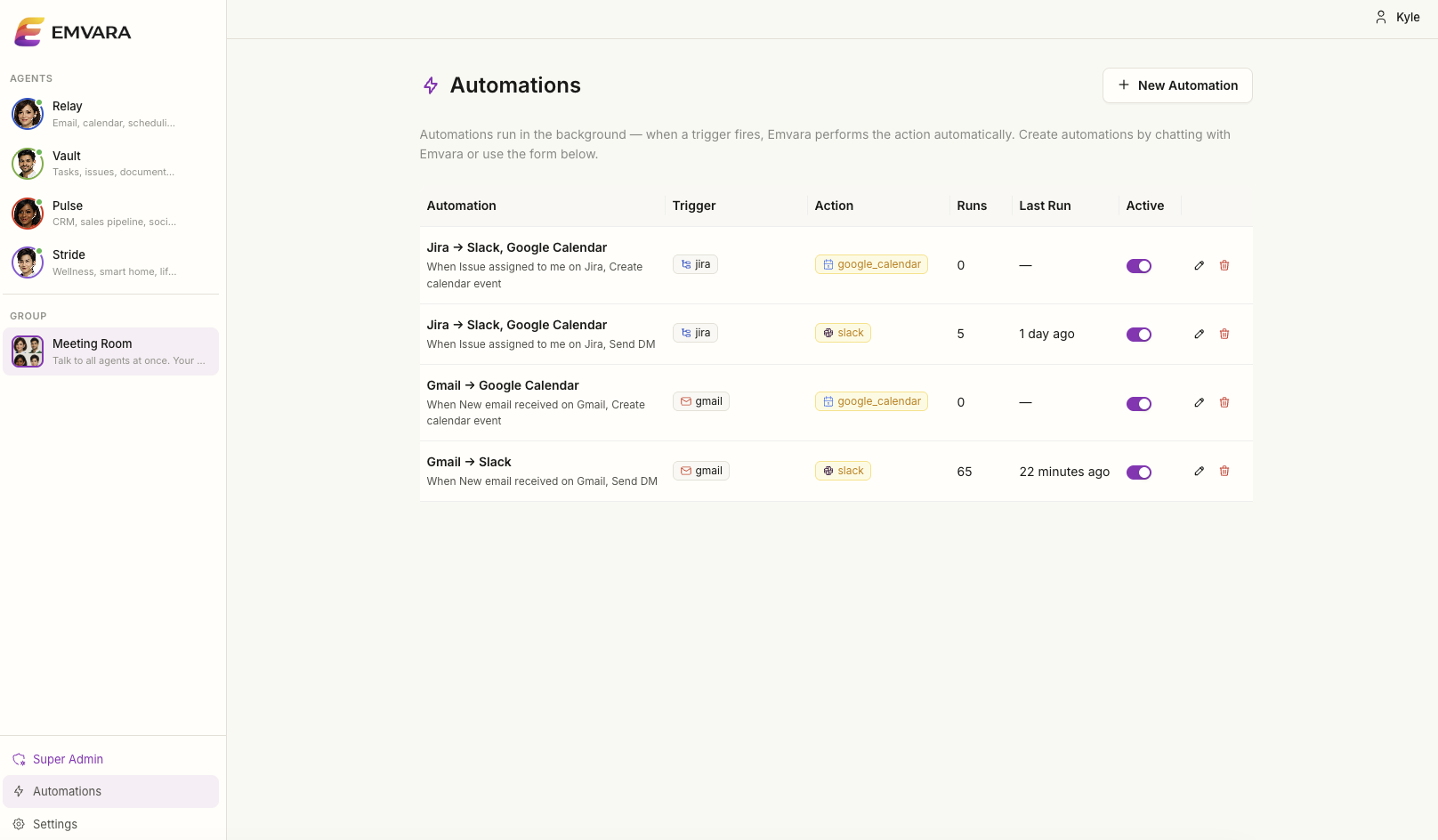Image resolution: width=1438 pixels, height=840 pixels.
Task: Delete the Gmail → Slack automation
Action: tap(1224, 472)
